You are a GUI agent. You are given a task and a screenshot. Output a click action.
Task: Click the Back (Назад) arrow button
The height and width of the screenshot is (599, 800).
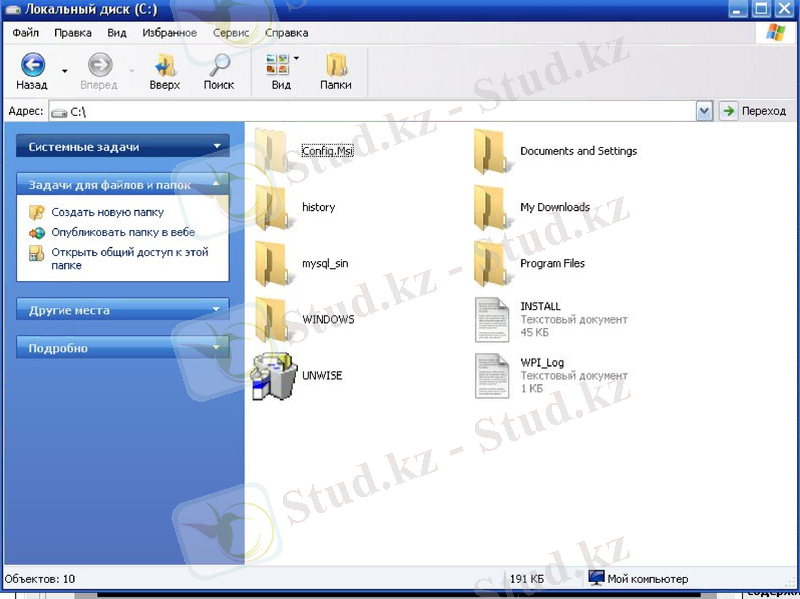point(32,67)
